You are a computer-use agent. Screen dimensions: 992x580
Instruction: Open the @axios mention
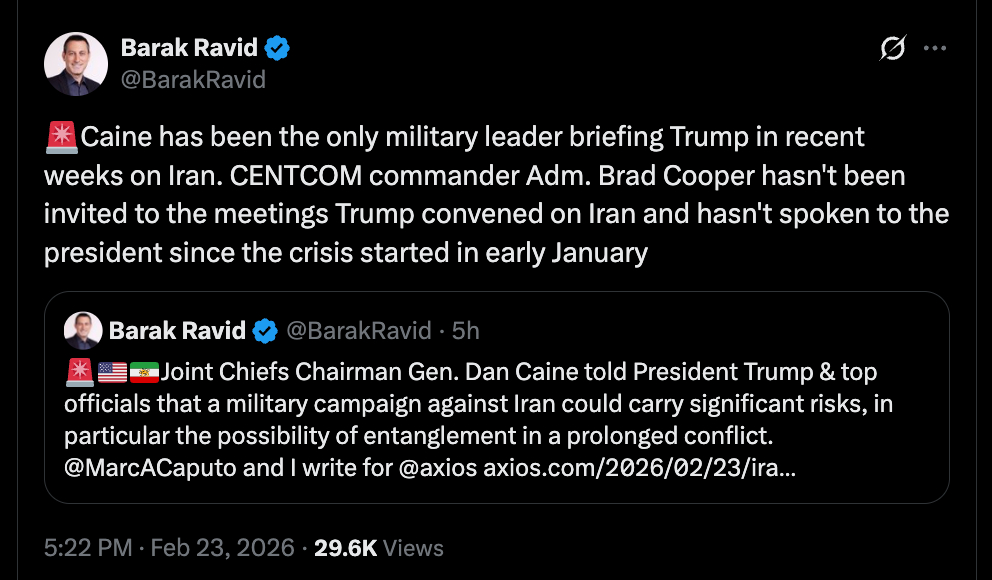coord(438,469)
